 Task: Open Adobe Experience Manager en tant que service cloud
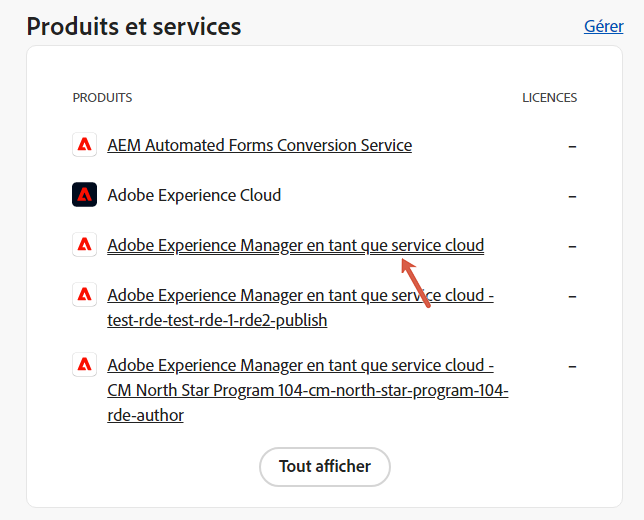tap(295, 245)
